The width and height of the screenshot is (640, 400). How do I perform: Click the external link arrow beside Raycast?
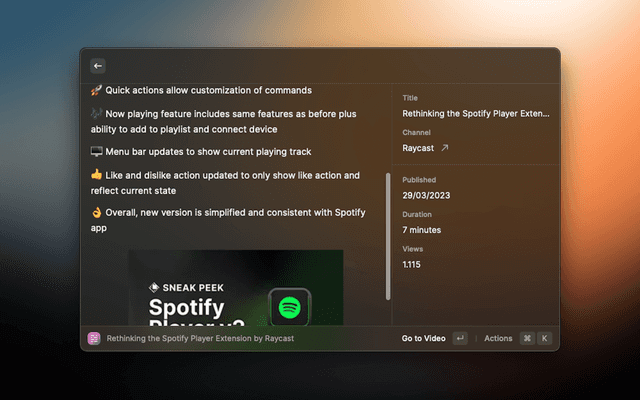click(445, 148)
